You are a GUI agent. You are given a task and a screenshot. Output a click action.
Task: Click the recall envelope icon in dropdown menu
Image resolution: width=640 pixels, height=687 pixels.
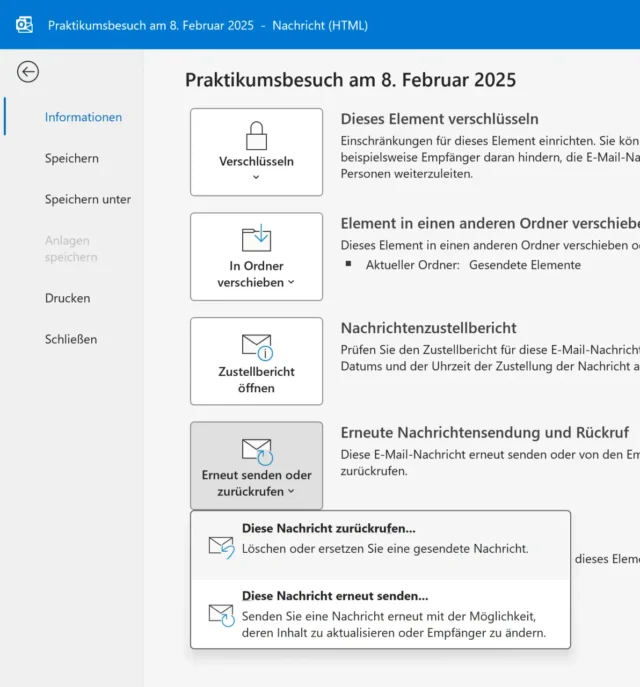(221, 546)
